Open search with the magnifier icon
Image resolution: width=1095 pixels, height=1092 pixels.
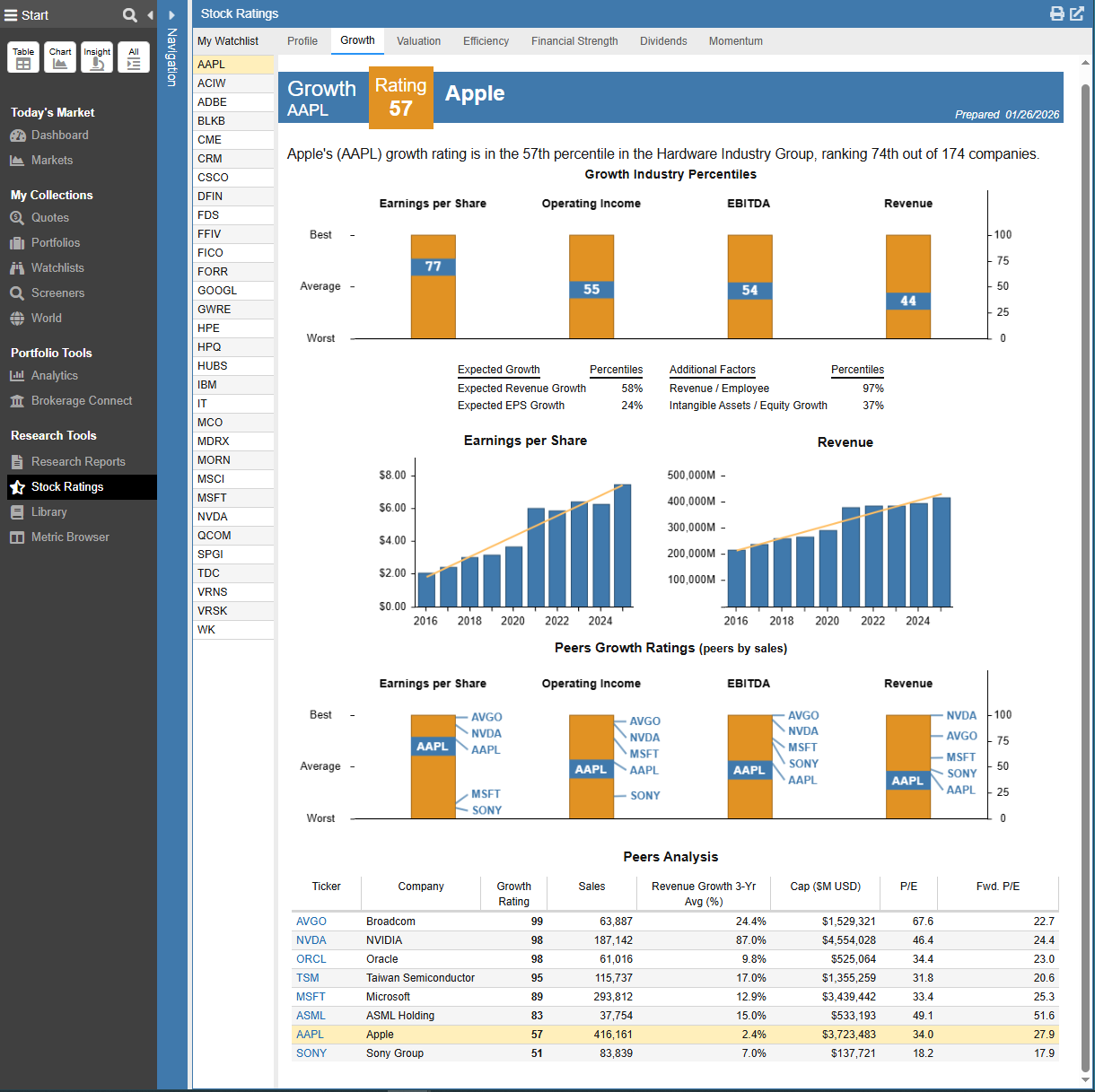tap(130, 15)
